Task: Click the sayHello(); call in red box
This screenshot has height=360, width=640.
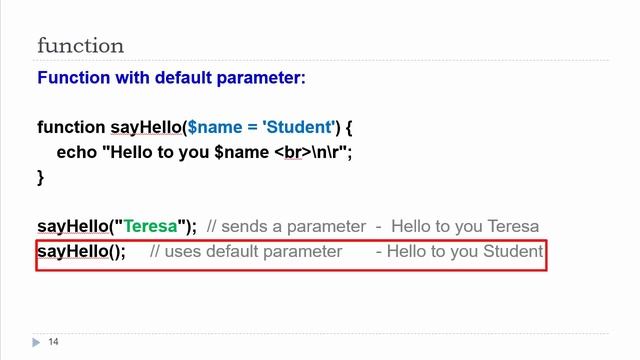Action: tap(81, 251)
